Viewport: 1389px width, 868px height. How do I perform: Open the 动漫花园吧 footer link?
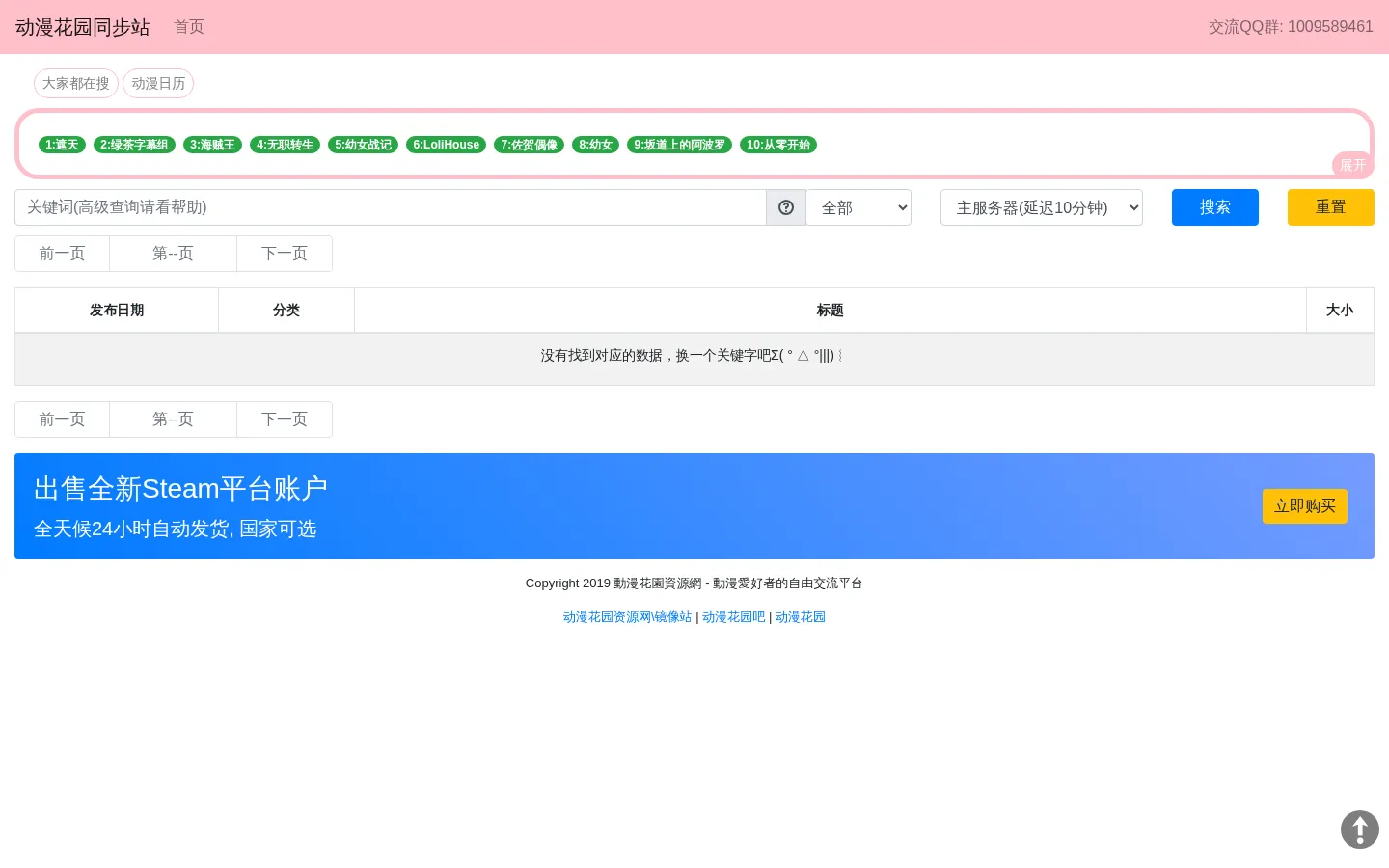[734, 617]
